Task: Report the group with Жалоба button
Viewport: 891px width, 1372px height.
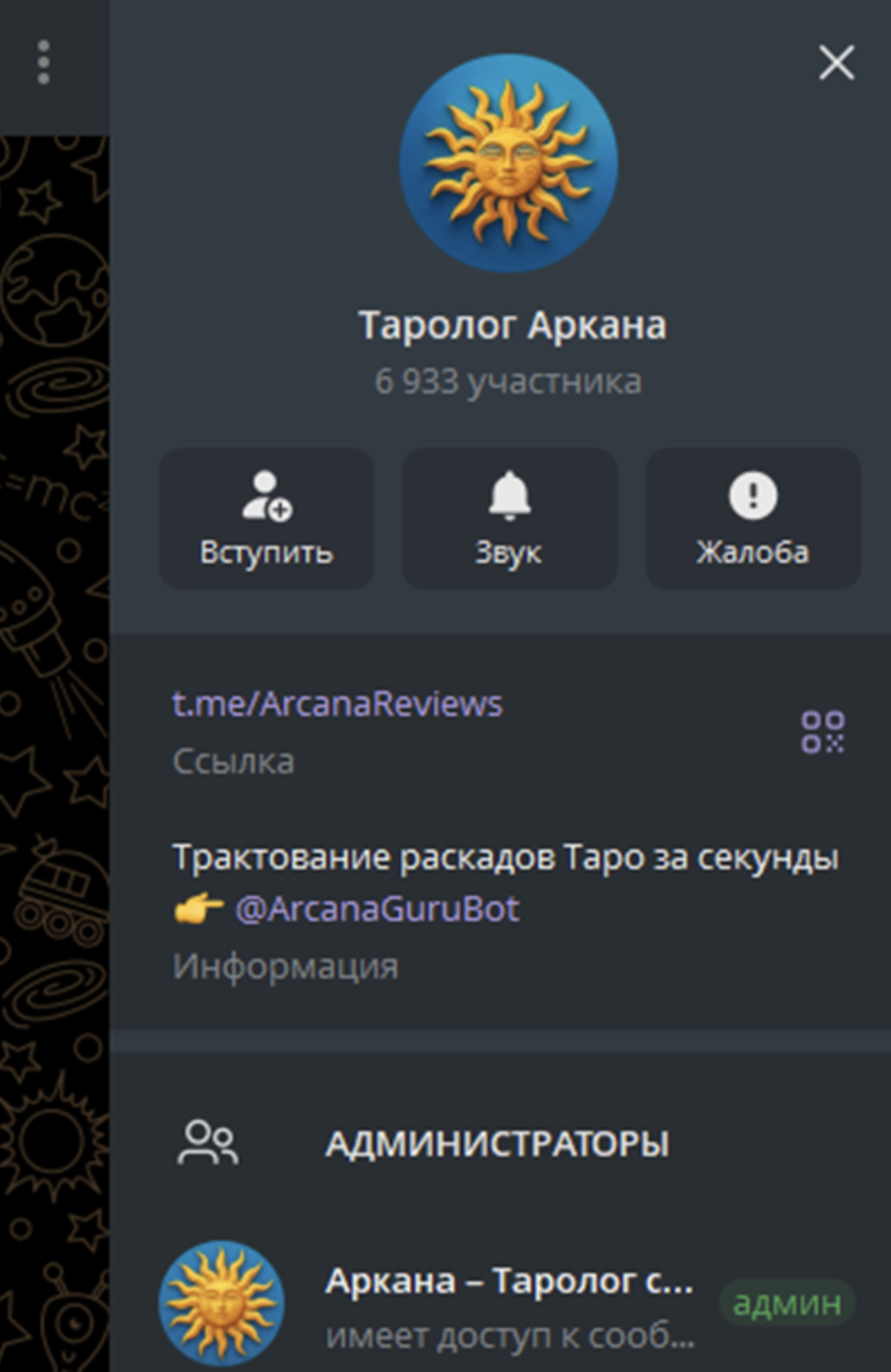Action: (x=753, y=519)
